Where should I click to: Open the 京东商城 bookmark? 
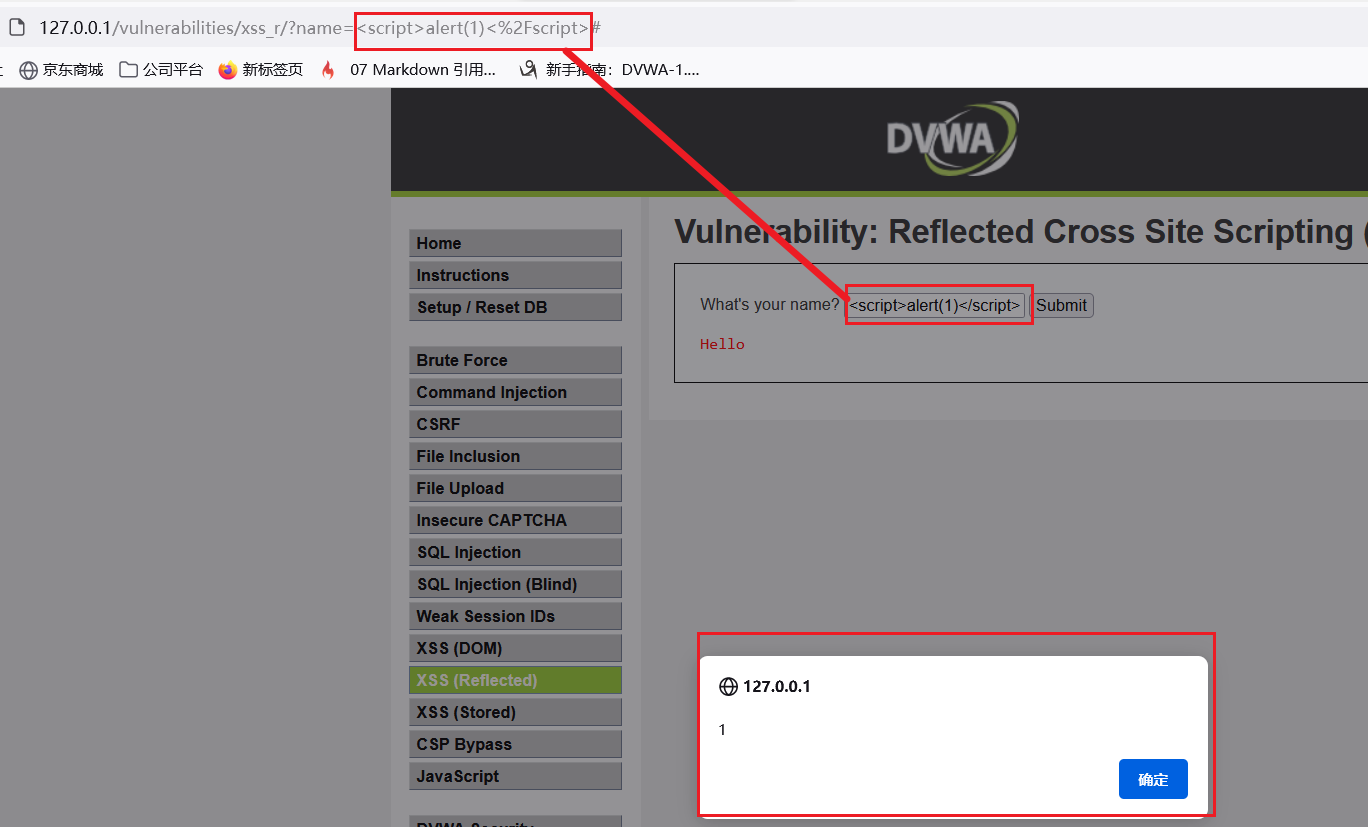coord(61,70)
